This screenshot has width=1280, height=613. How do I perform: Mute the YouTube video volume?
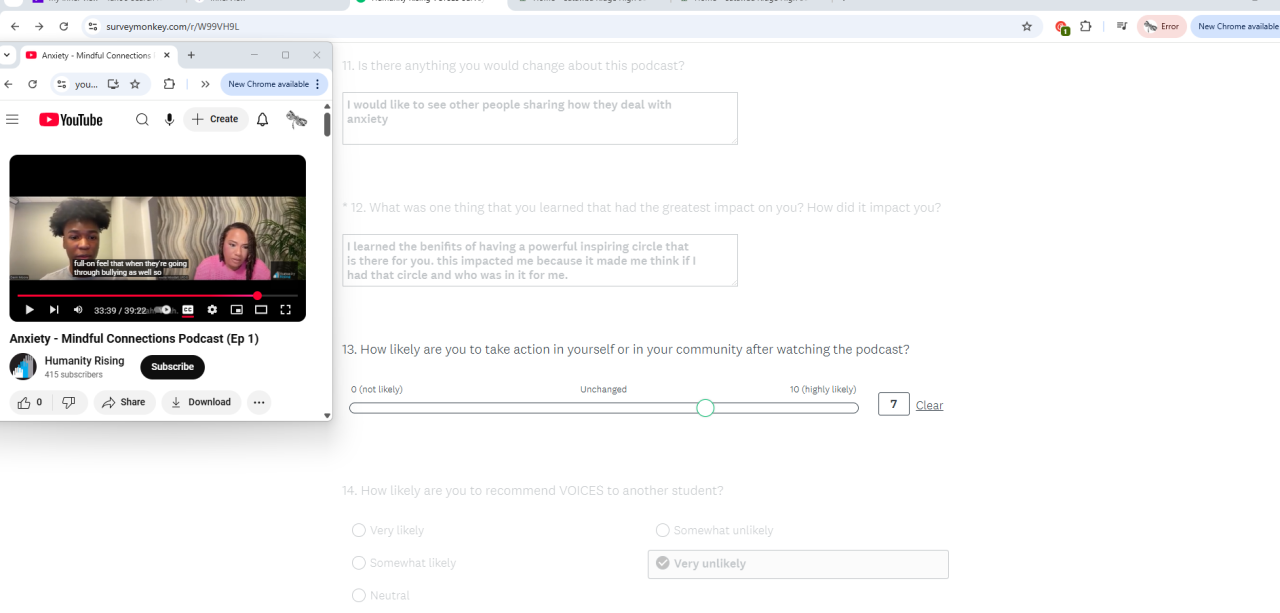coord(78,310)
